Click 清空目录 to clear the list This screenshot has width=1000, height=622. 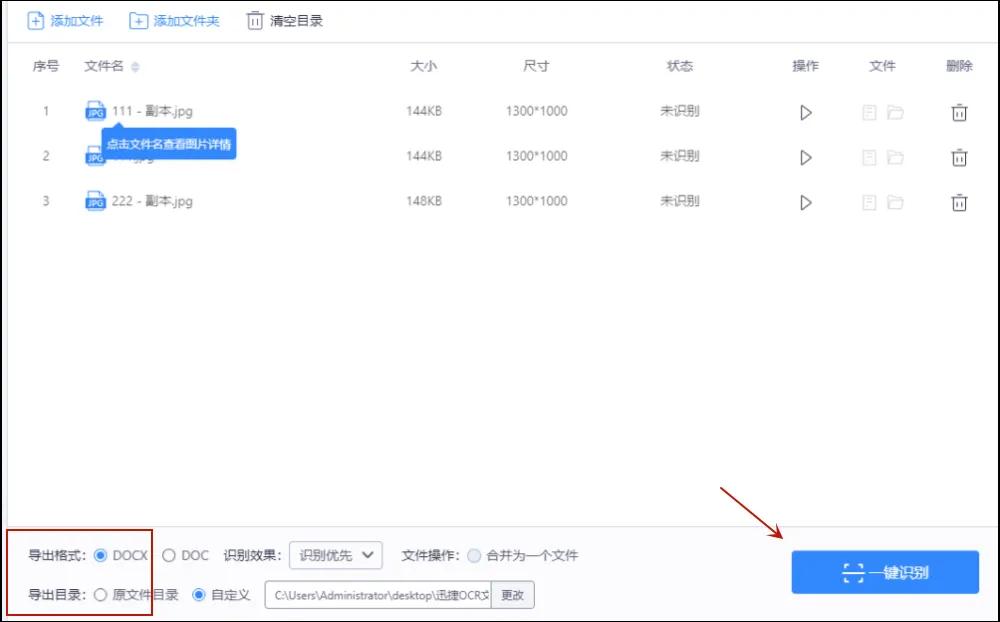point(286,20)
